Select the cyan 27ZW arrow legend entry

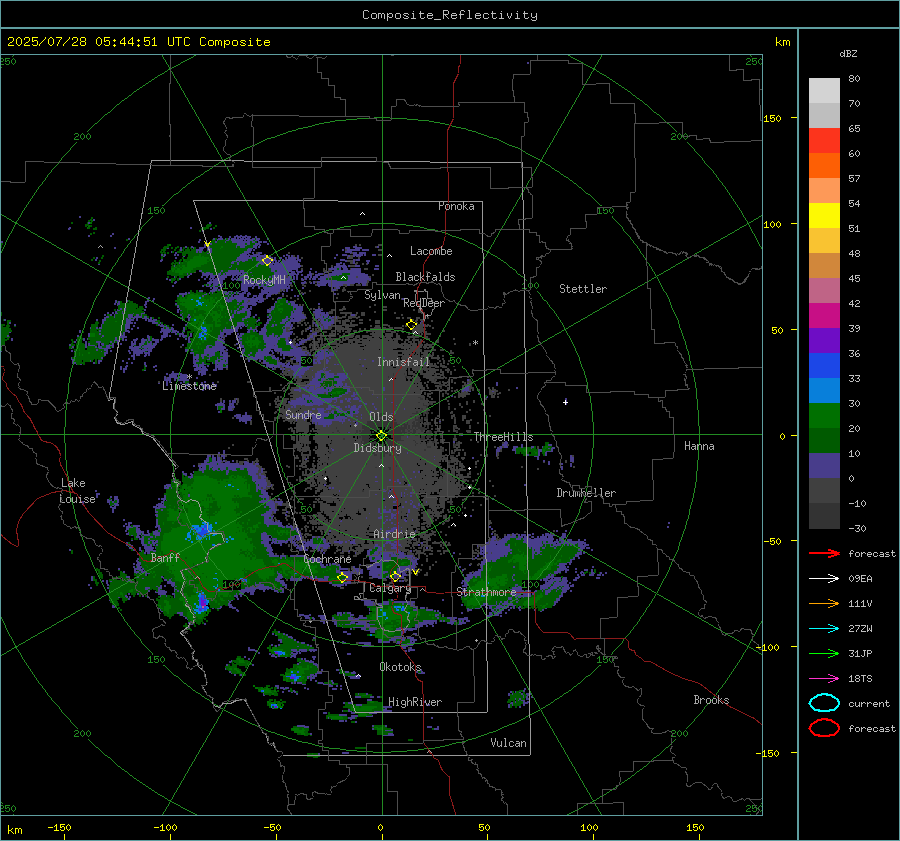pos(824,629)
